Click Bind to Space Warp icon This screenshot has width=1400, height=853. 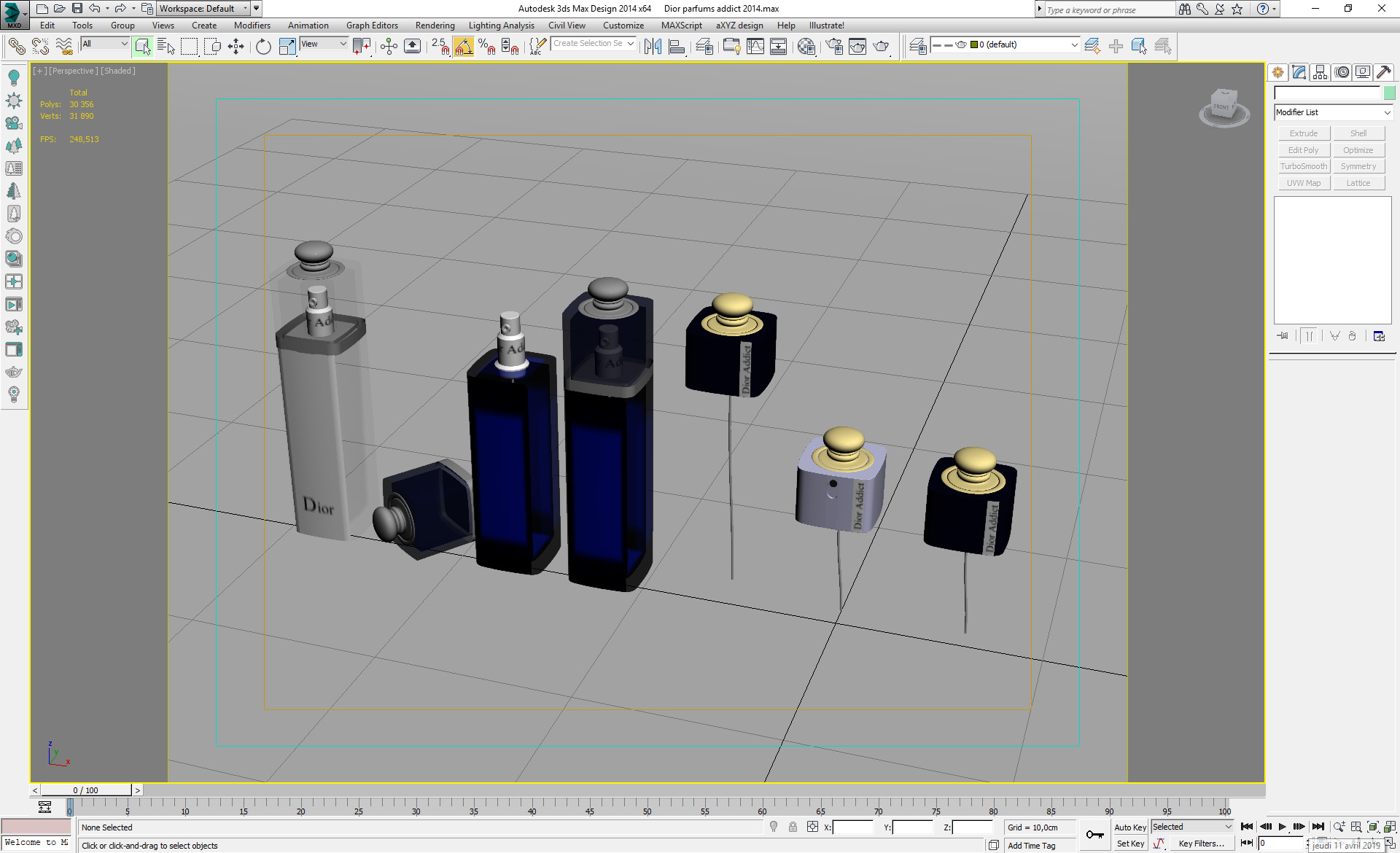point(64,47)
